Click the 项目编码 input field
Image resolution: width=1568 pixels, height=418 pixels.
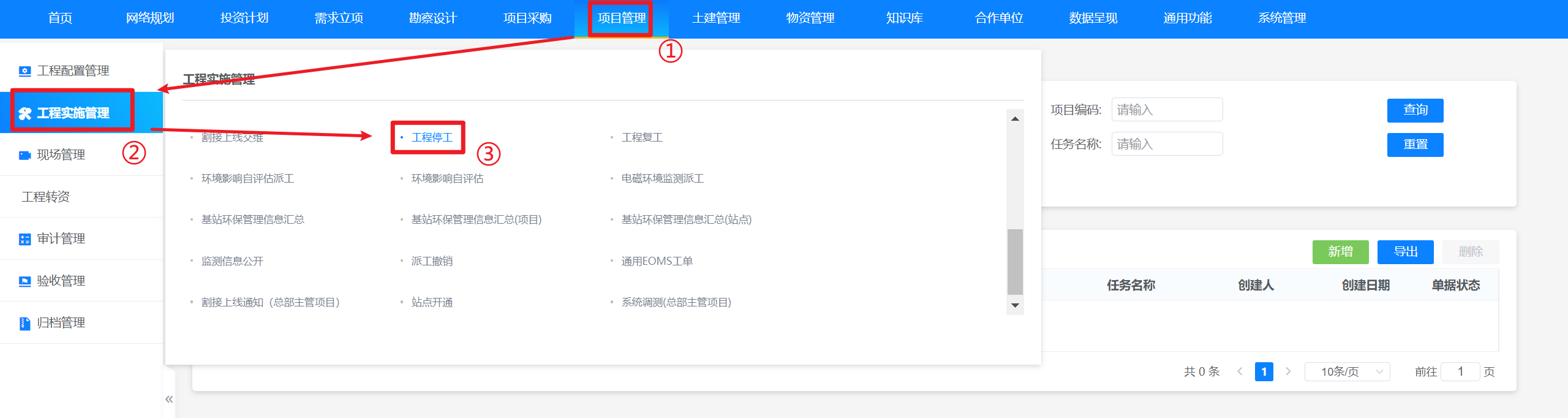(x=1167, y=110)
